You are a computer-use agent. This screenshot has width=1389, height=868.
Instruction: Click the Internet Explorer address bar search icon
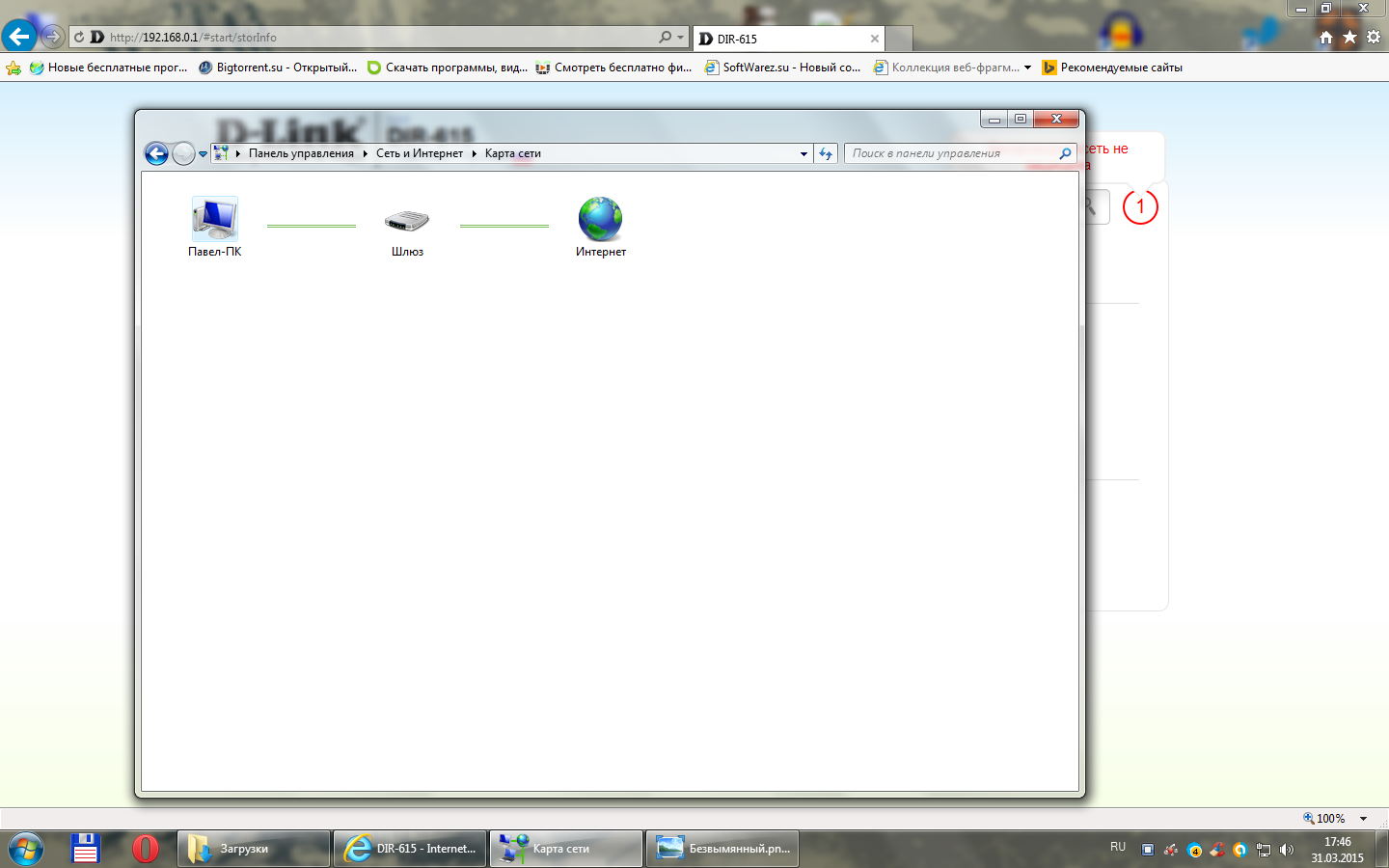click(x=665, y=38)
